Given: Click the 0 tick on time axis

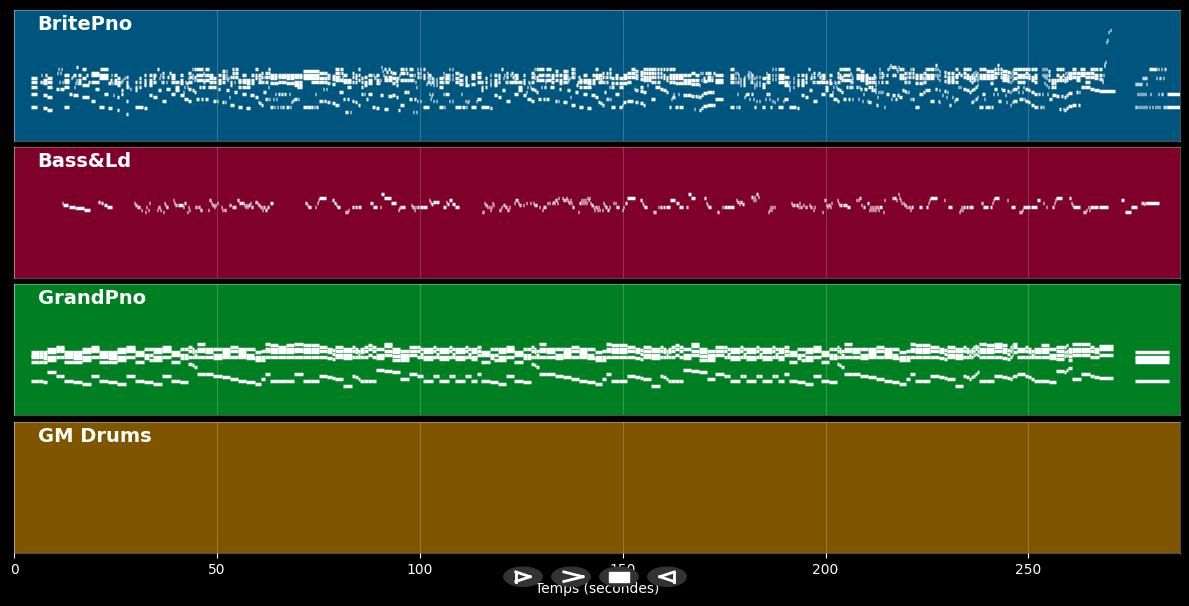Looking at the screenshot, I should click(x=15, y=569).
